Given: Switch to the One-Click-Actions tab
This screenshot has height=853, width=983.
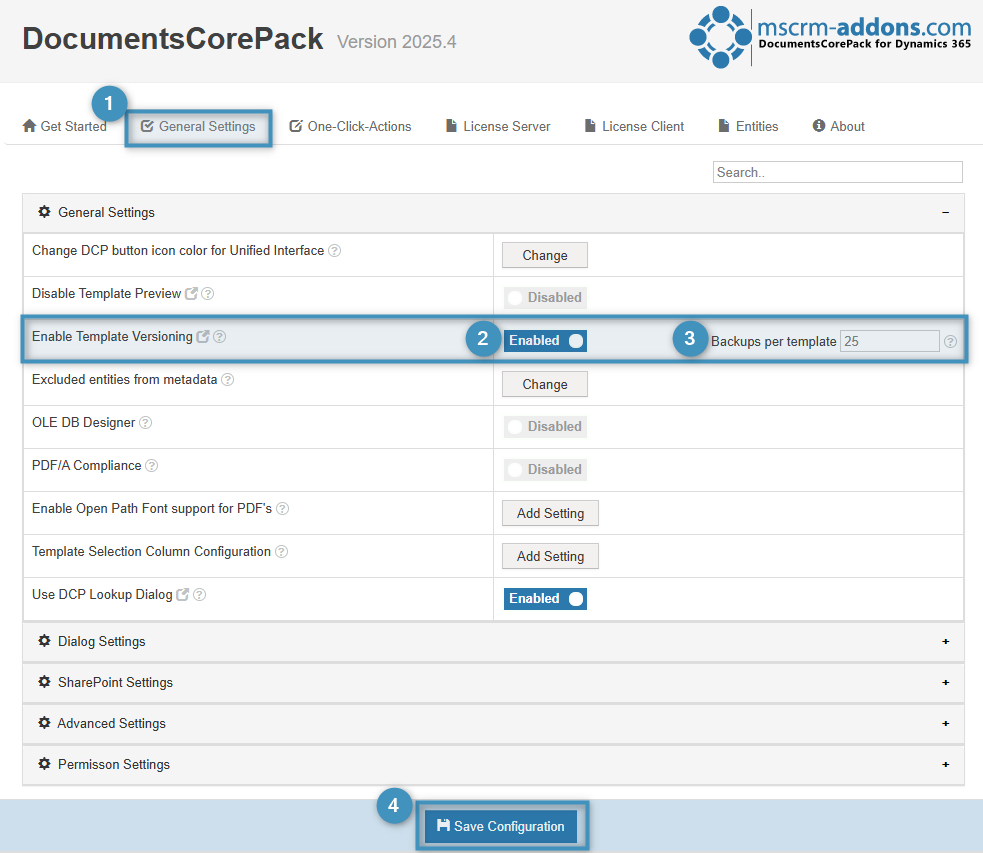Looking at the screenshot, I should [350, 127].
